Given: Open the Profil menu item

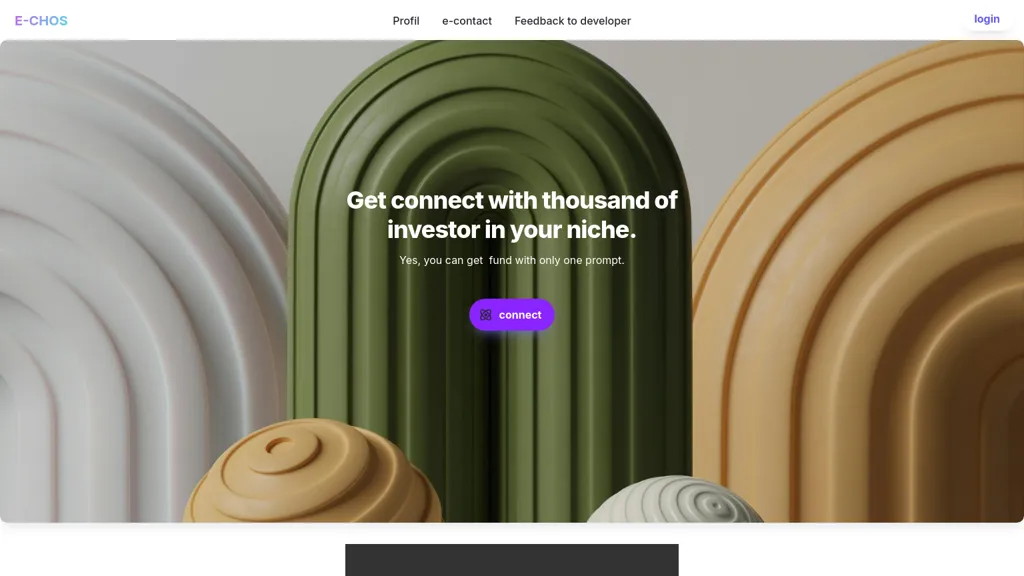Looking at the screenshot, I should click(406, 21).
